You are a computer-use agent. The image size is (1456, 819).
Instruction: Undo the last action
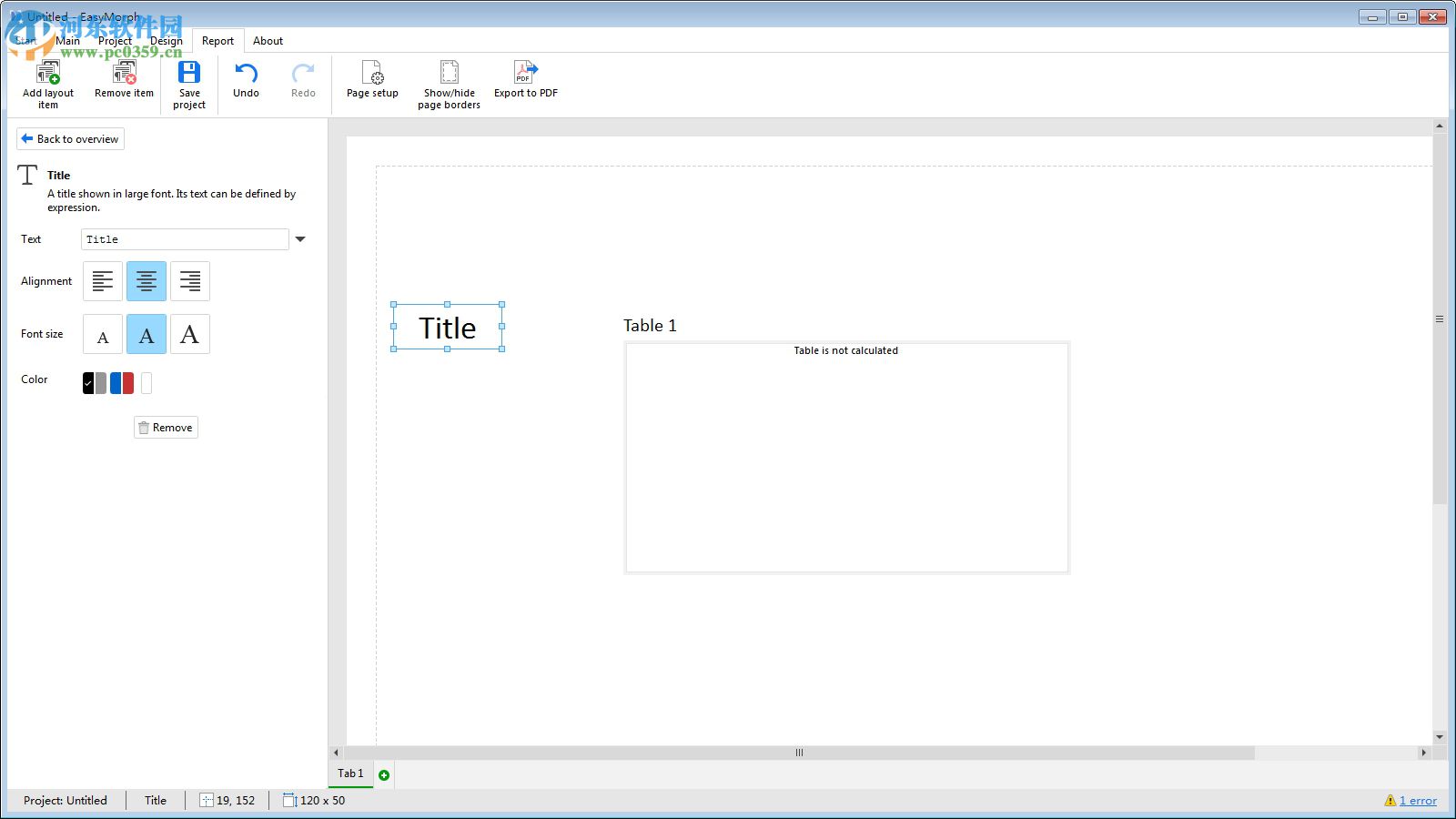pos(246,74)
